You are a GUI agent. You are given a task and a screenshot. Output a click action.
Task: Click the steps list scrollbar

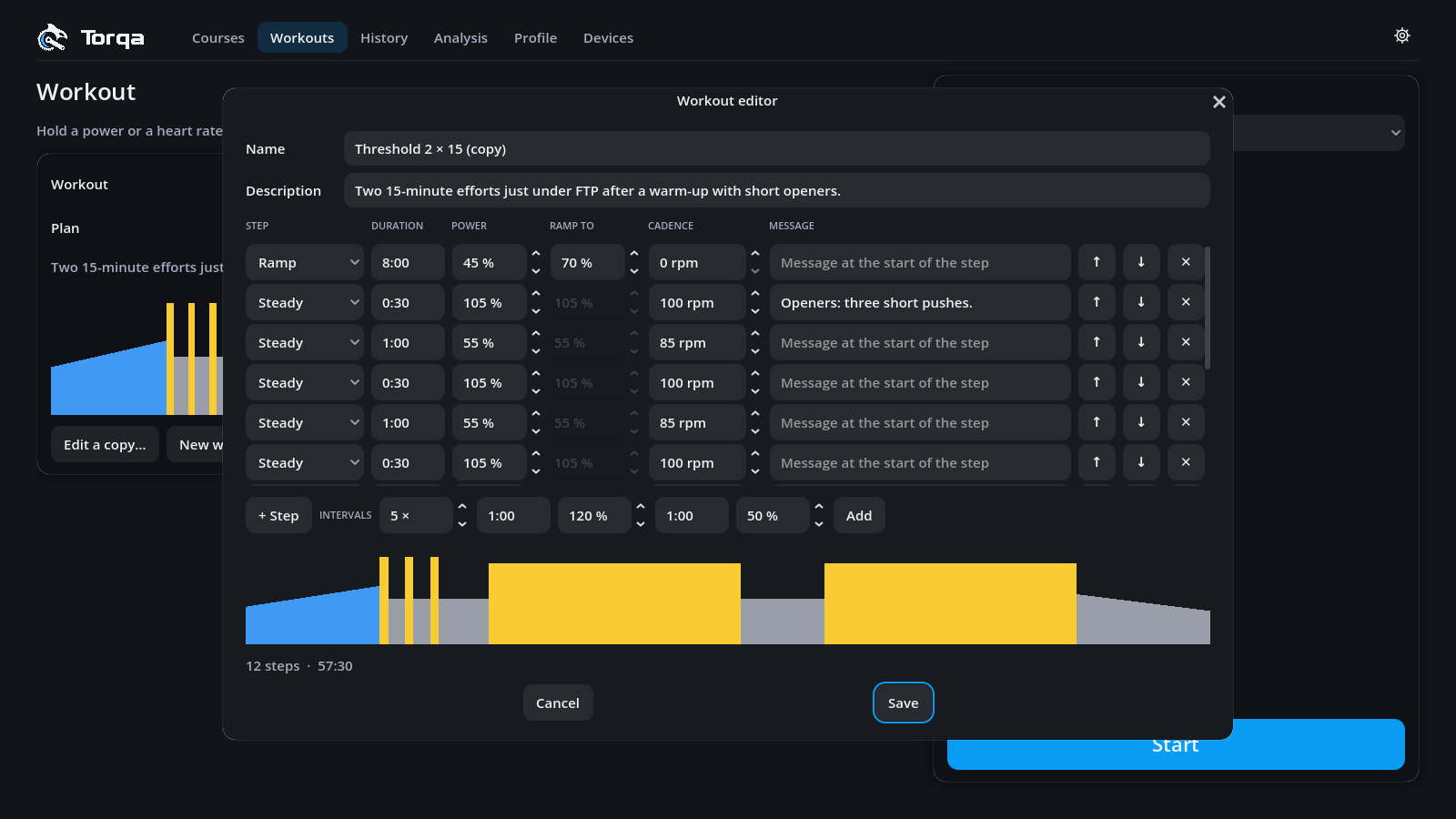pos(1208,308)
